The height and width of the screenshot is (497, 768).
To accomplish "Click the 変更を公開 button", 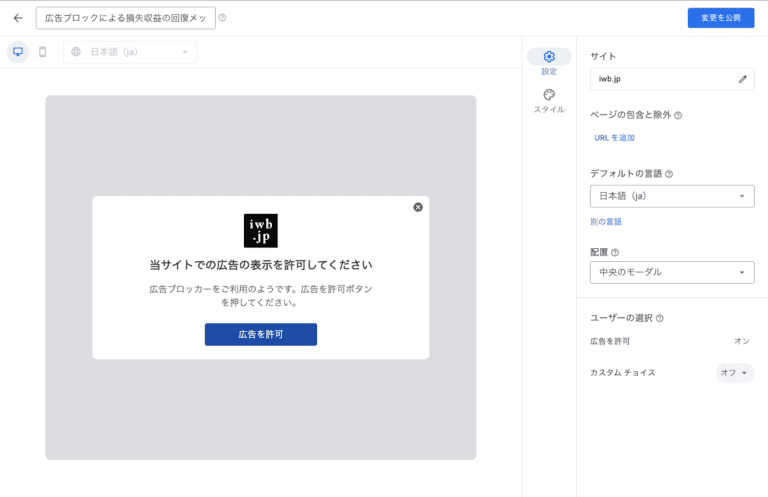I will click(720, 18).
